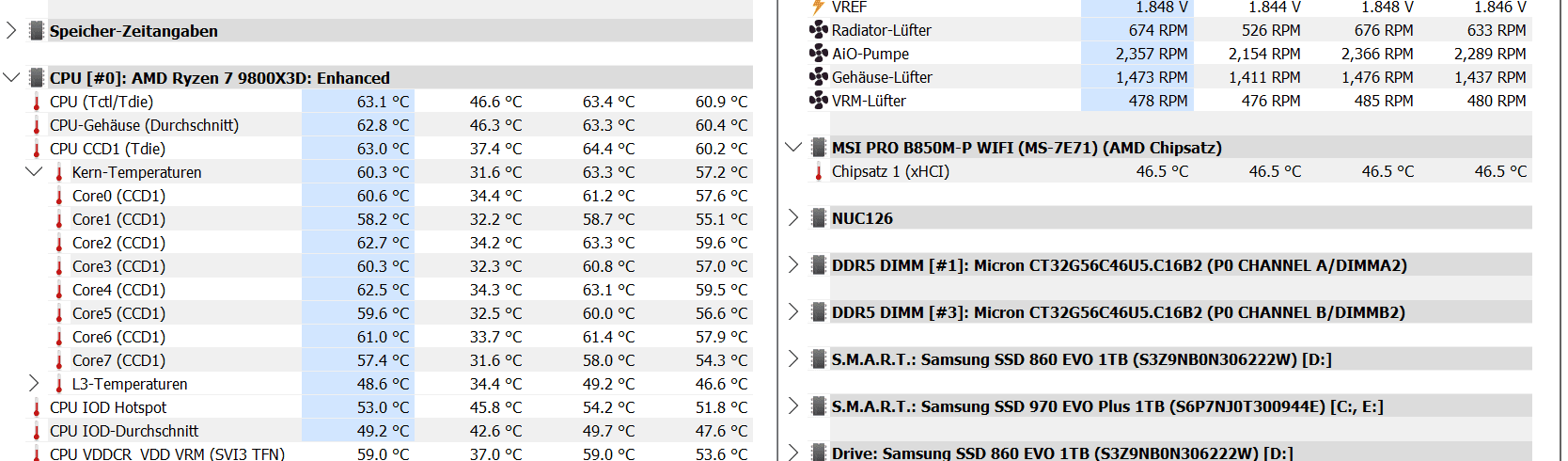Click the 1,473 RPM value of Gehäuse-Lüfter

tap(1152, 77)
